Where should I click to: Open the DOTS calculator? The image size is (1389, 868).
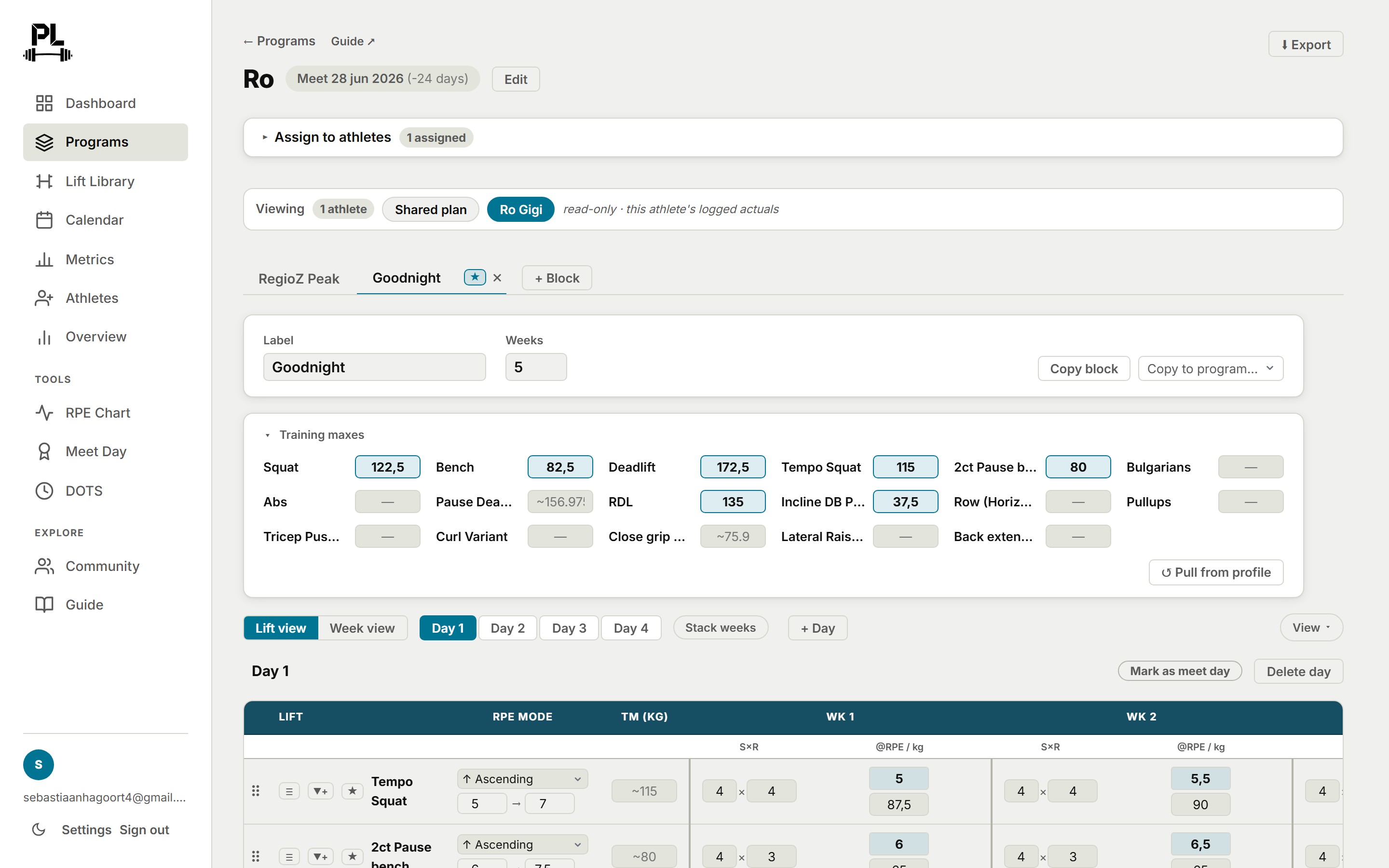105,491
